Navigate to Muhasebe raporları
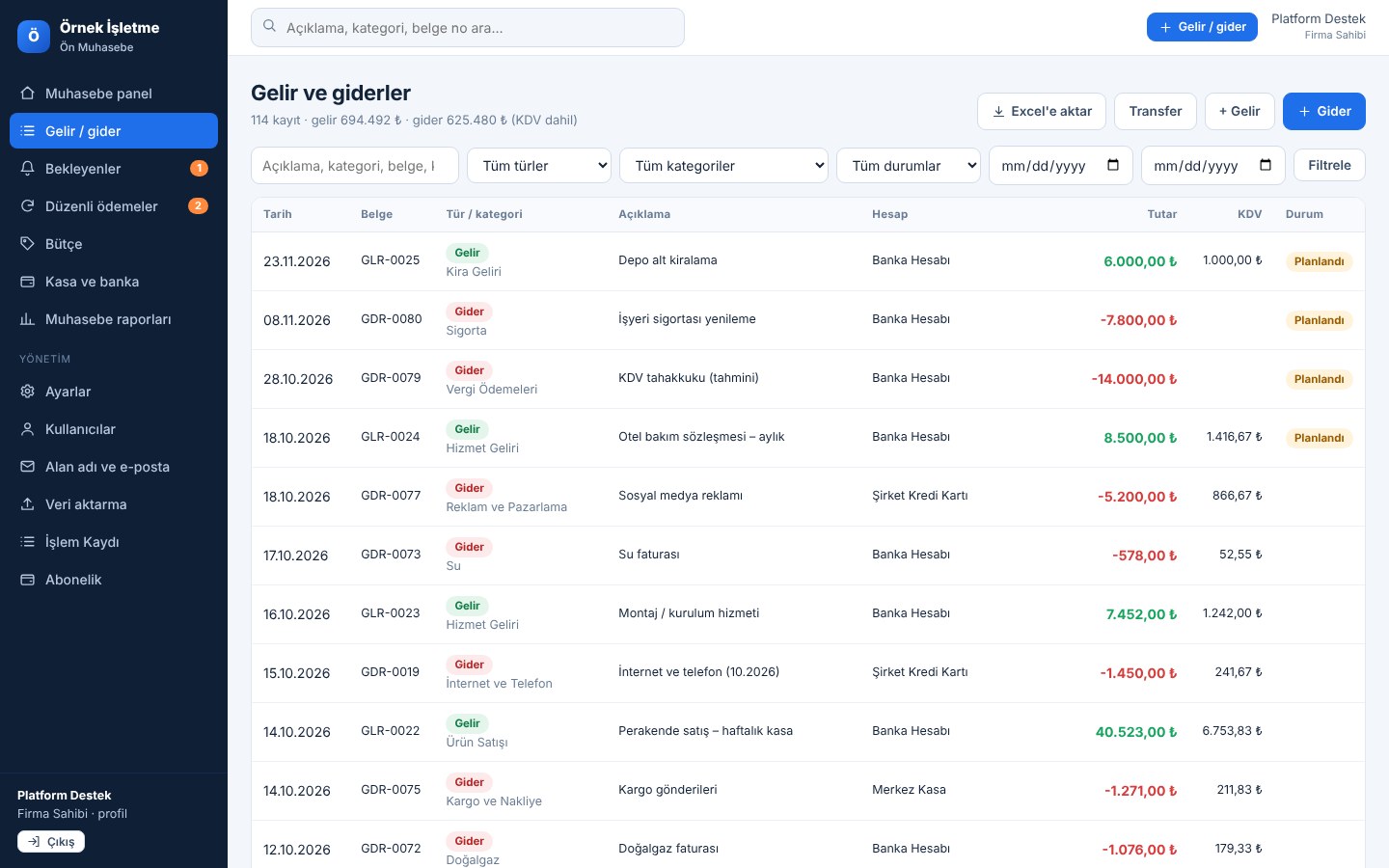The width and height of the screenshot is (1389, 868). click(x=114, y=319)
